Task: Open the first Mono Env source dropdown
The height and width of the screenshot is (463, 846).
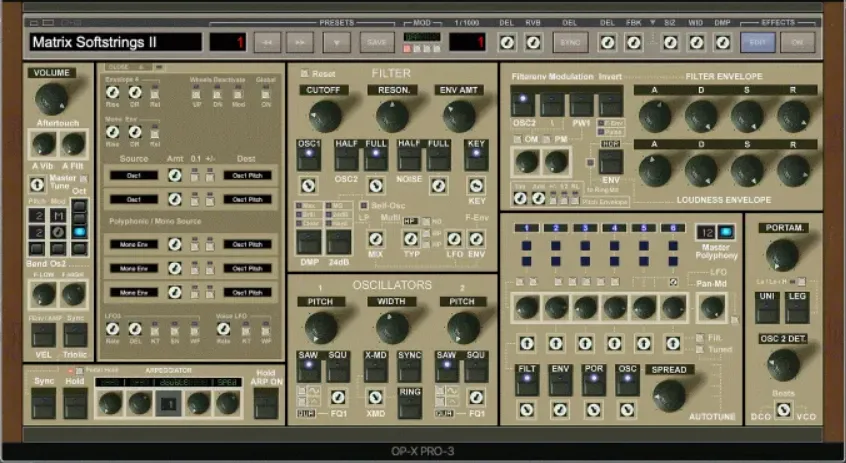Action: [134, 244]
